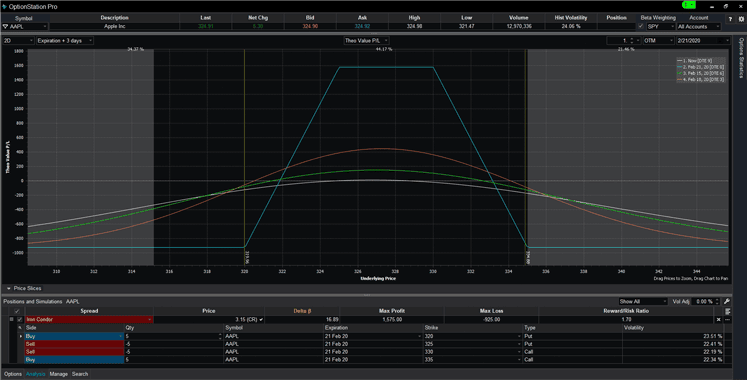The height and width of the screenshot is (380, 747).
Task: Click the column layout icon beside Reward/Risk Ratio
Action: pos(727,311)
